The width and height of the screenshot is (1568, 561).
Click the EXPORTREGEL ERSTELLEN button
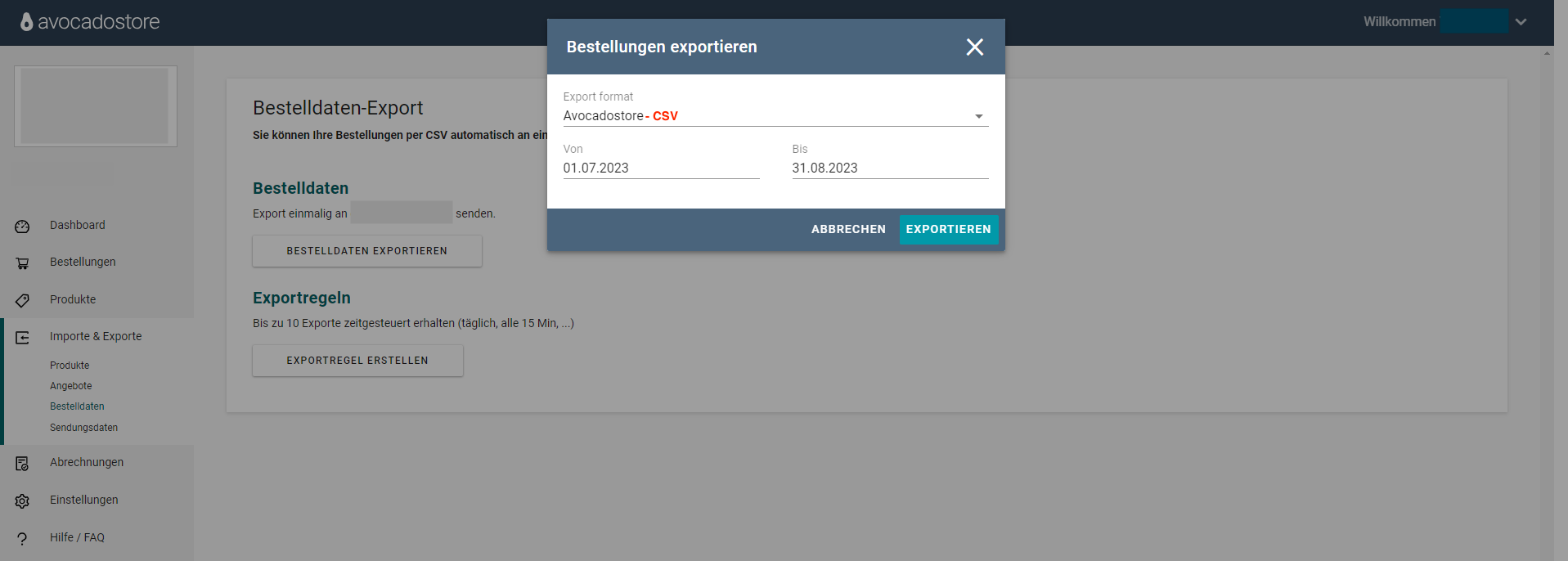(357, 361)
